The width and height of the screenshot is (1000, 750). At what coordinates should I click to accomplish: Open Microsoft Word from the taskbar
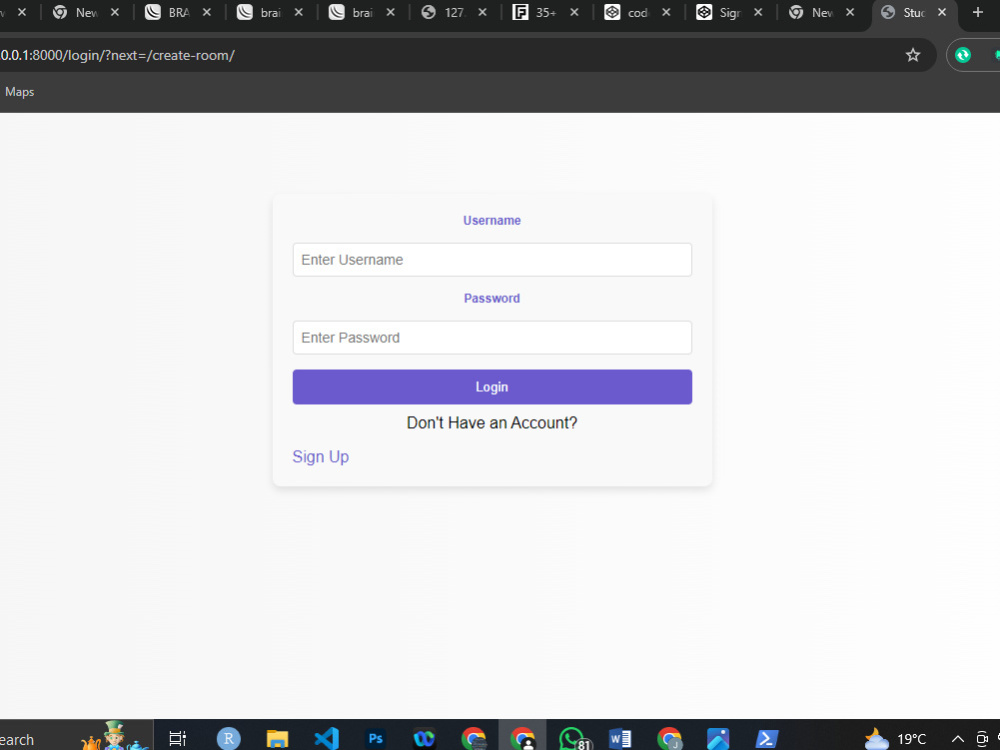(x=620, y=739)
